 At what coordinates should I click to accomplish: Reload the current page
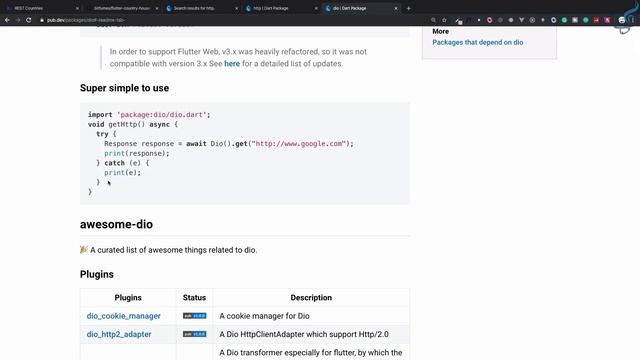[29, 20]
